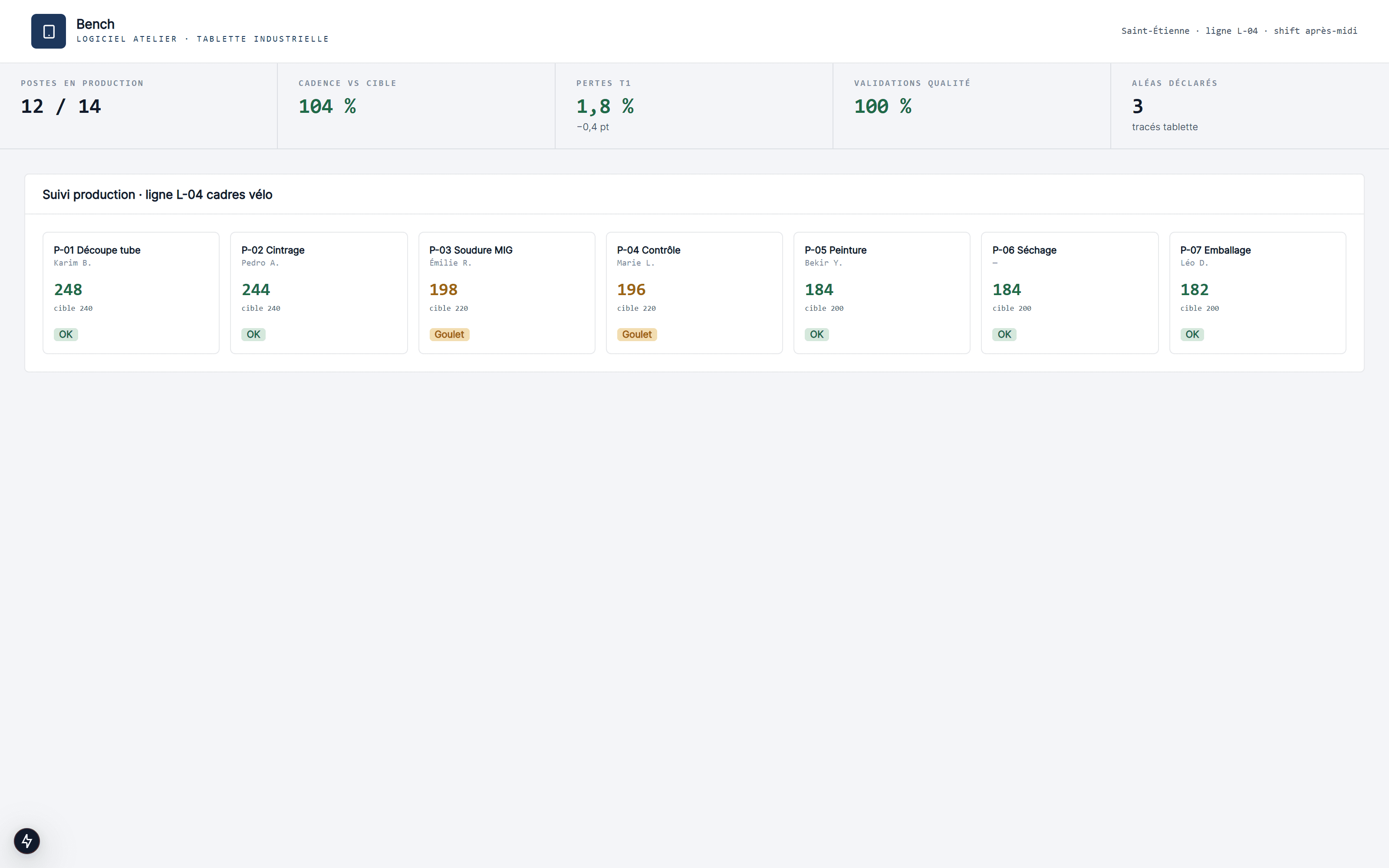The height and width of the screenshot is (868, 1389).
Task: Click the OK badge on P-07 Emballage
Action: pyautogui.click(x=1192, y=334)
